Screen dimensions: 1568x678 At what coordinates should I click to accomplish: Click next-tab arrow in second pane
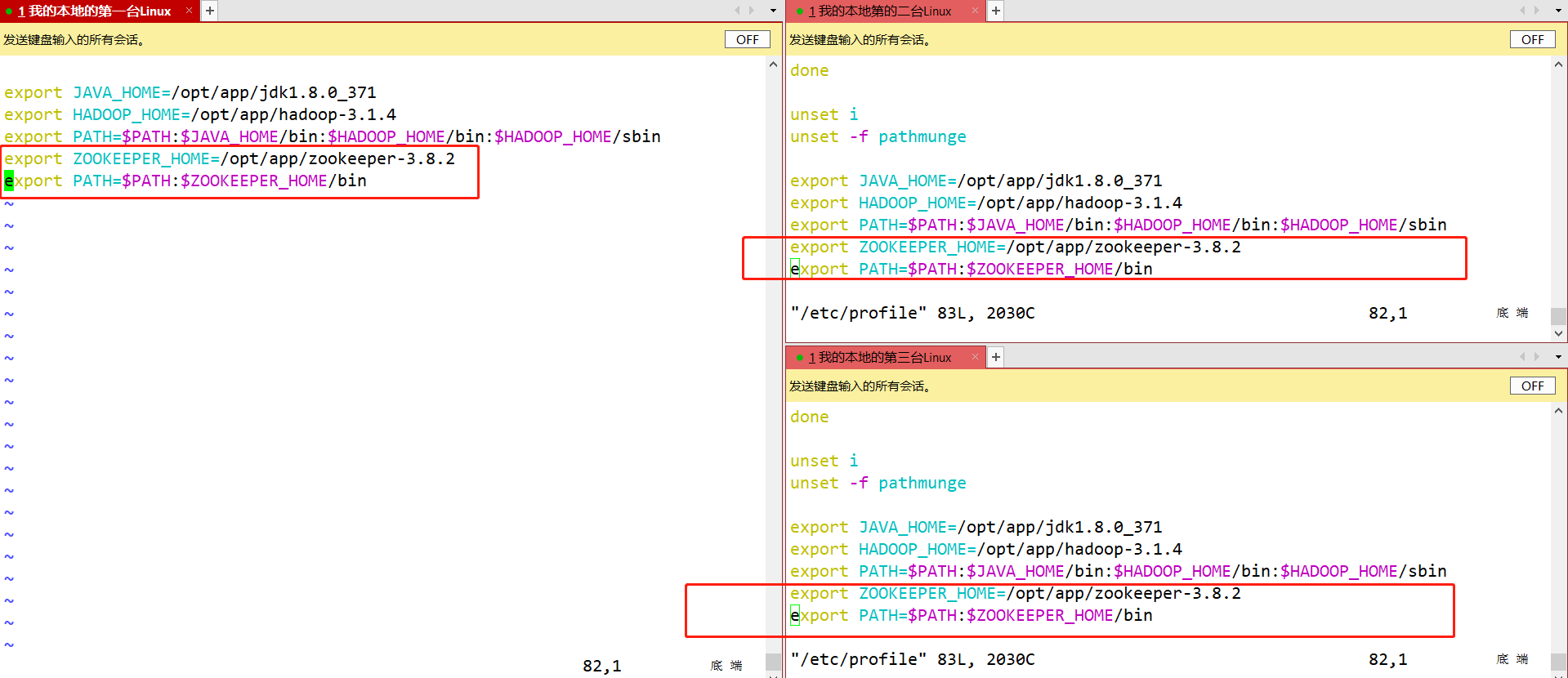(x=1537, y=11)
